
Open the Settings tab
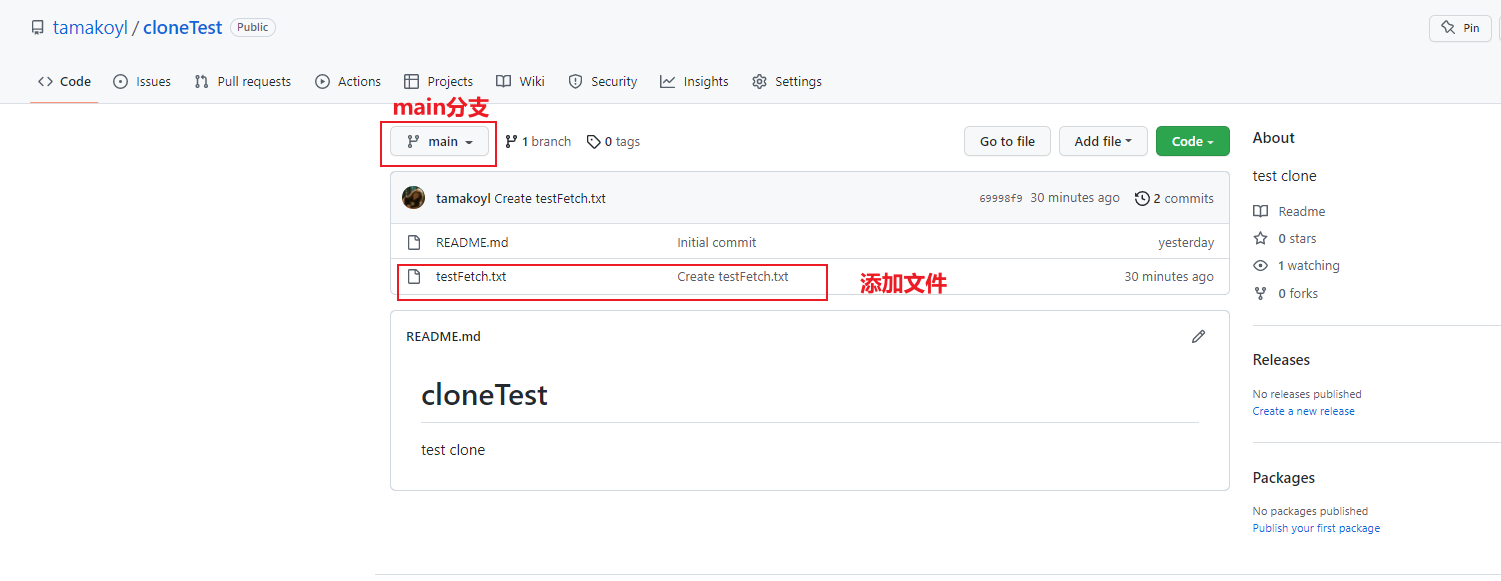pos(787,82)
